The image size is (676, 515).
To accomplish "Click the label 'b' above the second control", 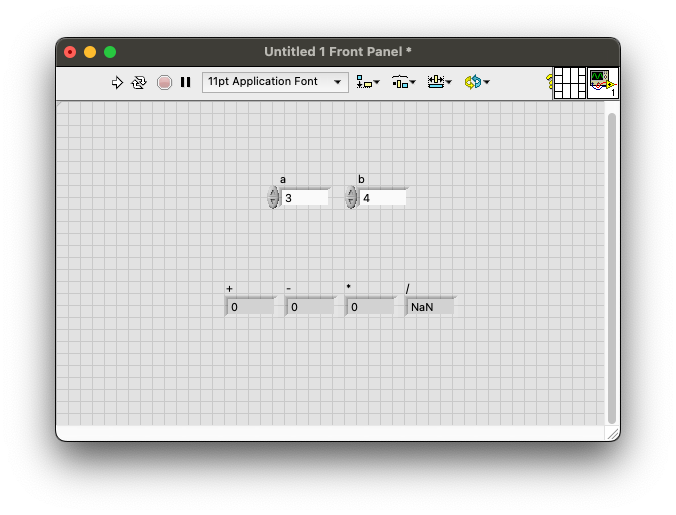I will tap(361, 179).
